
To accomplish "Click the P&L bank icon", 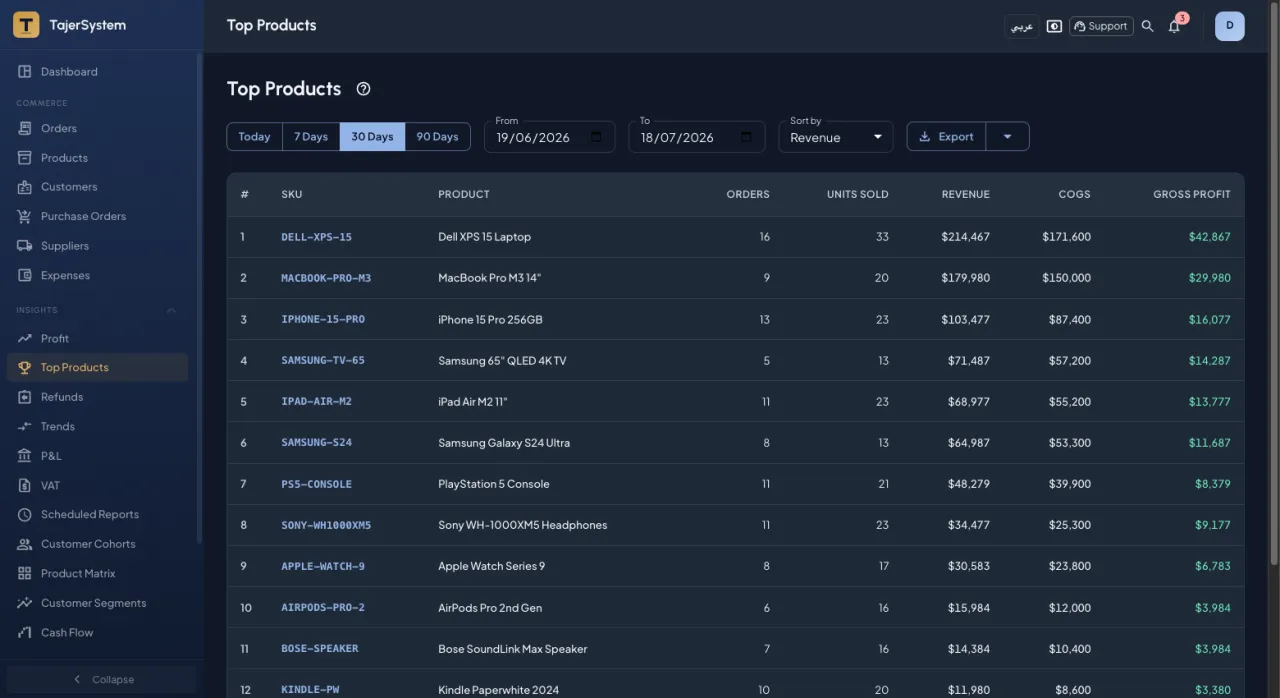I will click(24, 456).
